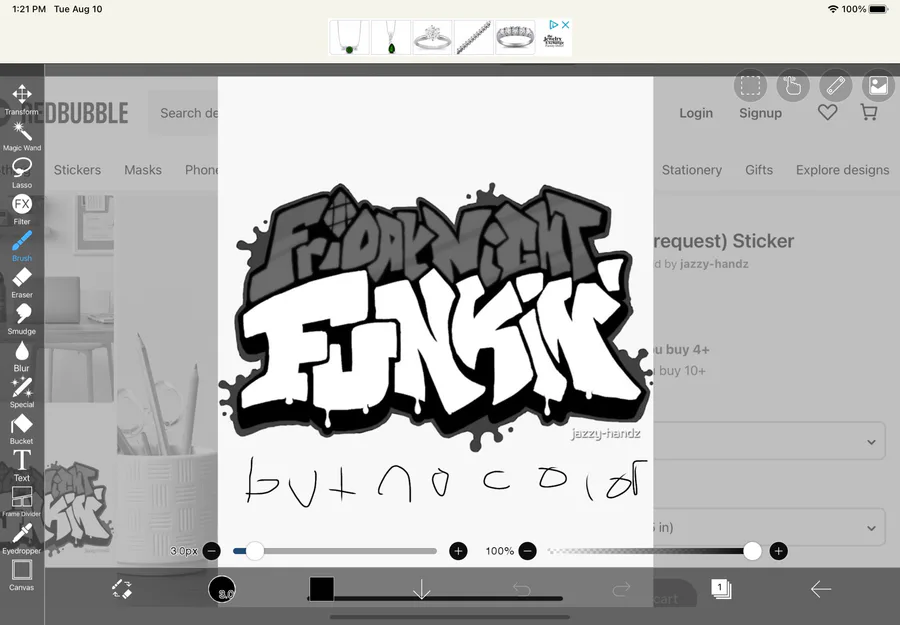
Task: Select the Text tool
Action: (22, 466)
